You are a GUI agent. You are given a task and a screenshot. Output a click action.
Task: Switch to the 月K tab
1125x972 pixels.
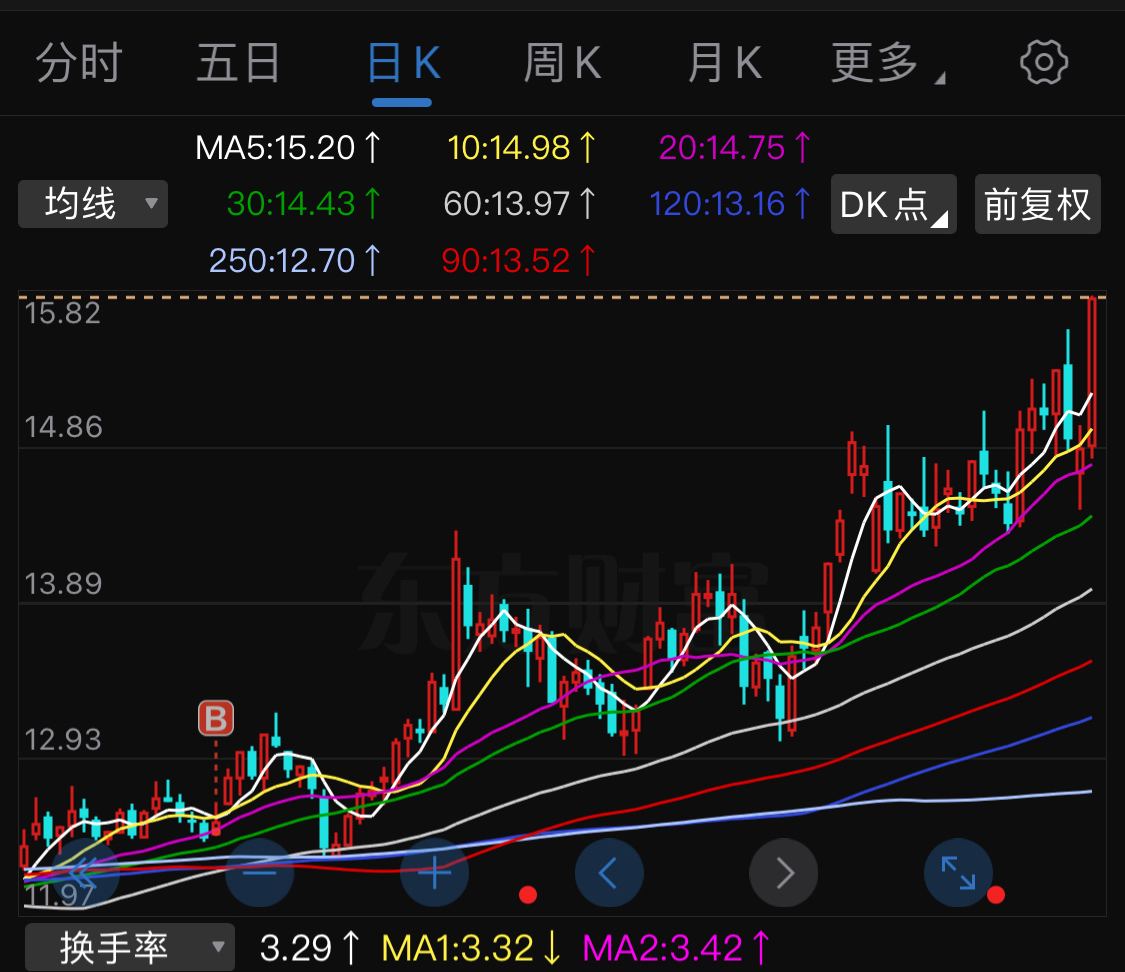click(x=724, y=63)
